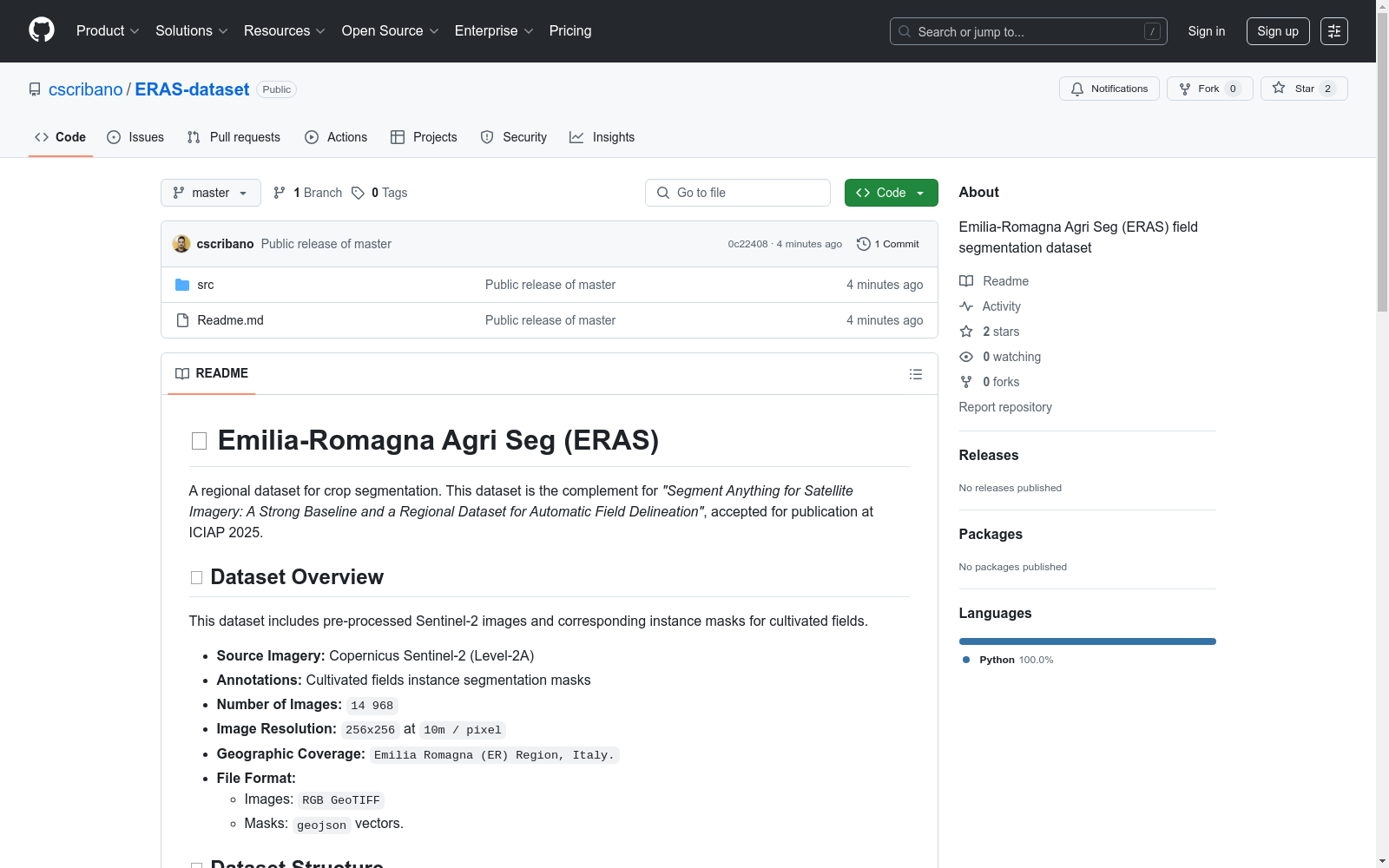Viewport: 1389px width, 868px height.
Task: Select the README tab
Action: tap(212, 373)
